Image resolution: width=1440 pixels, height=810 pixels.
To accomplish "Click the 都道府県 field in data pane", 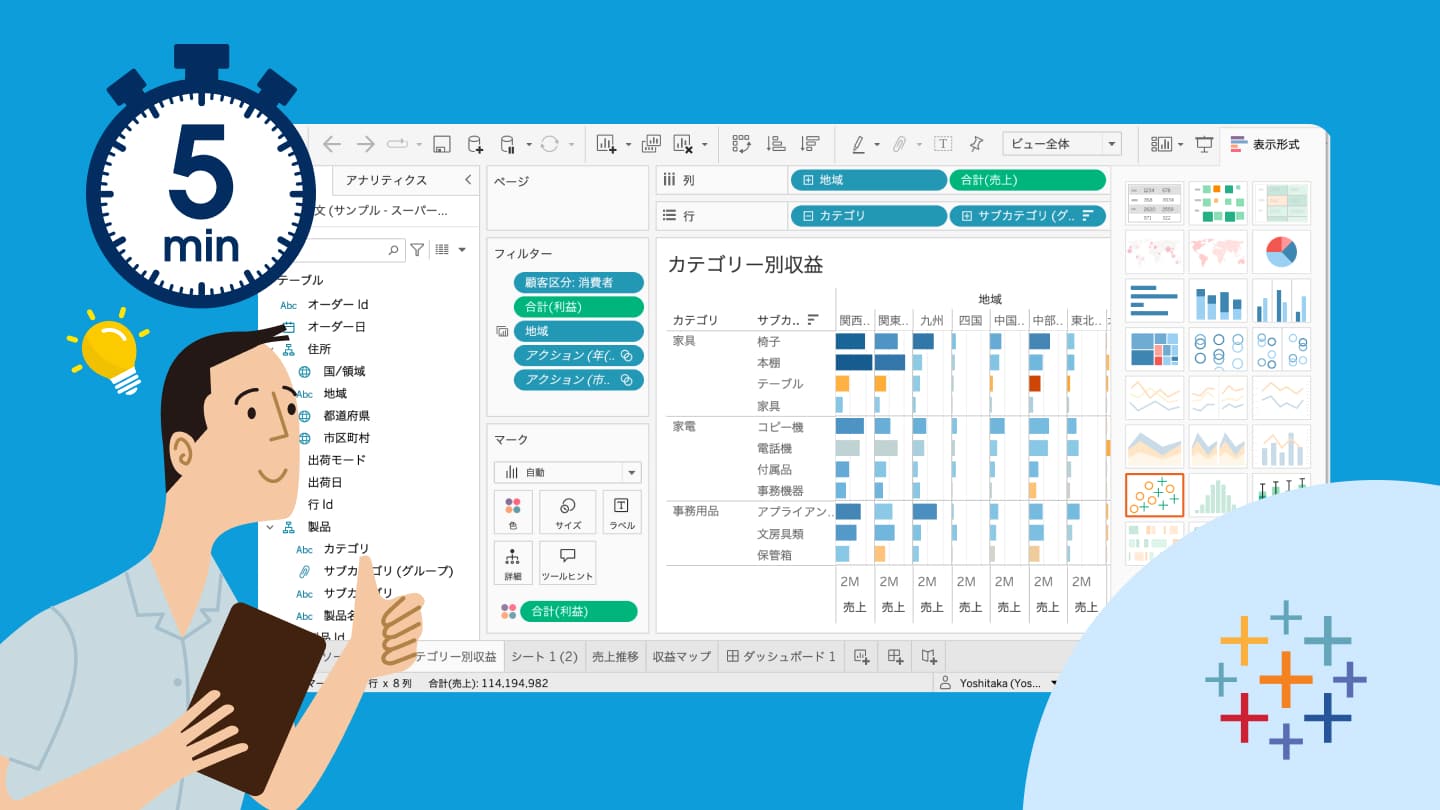I will (x=347, y=416).
